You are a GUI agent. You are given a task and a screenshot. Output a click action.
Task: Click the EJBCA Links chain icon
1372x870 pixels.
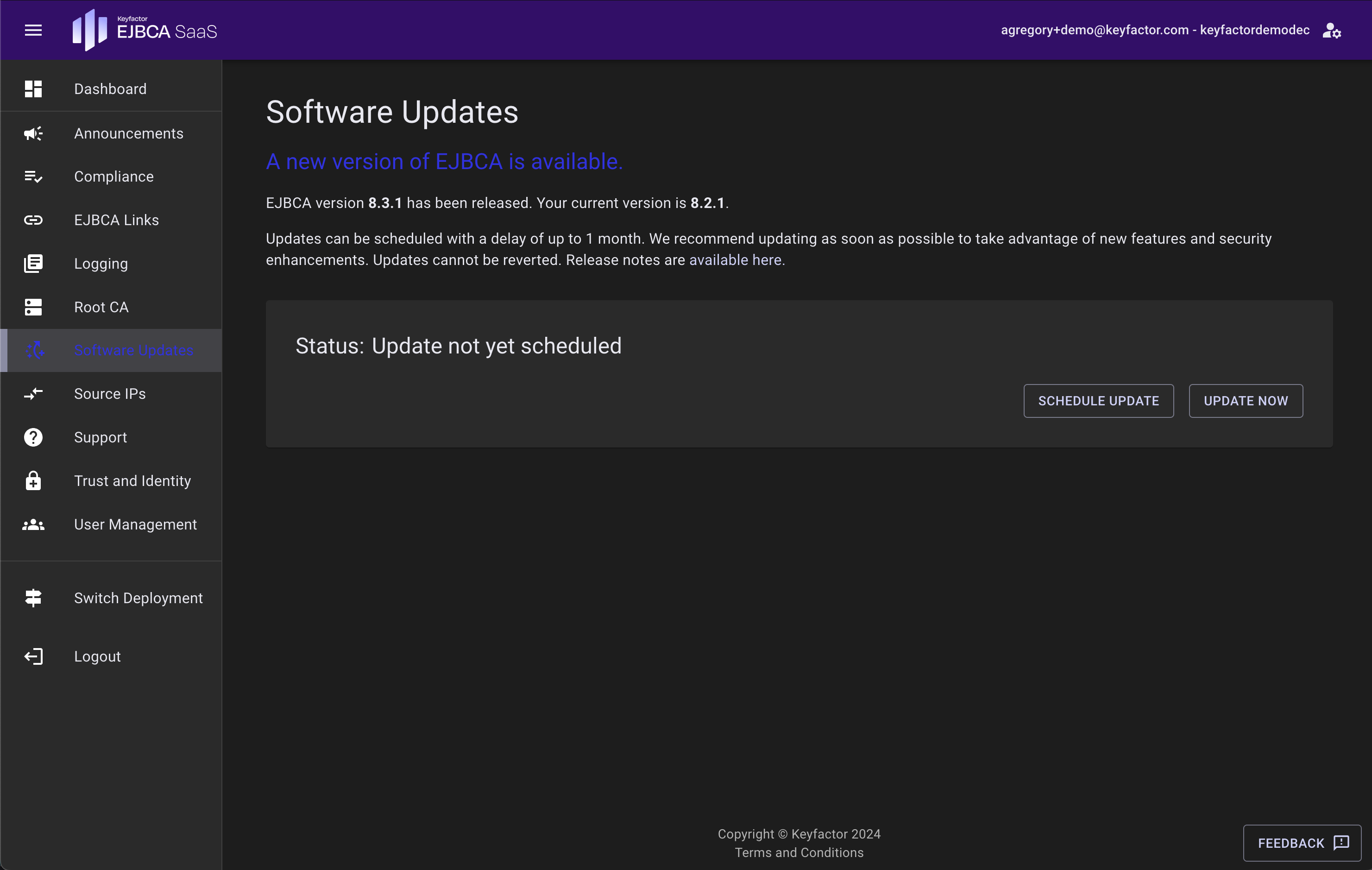33,220
